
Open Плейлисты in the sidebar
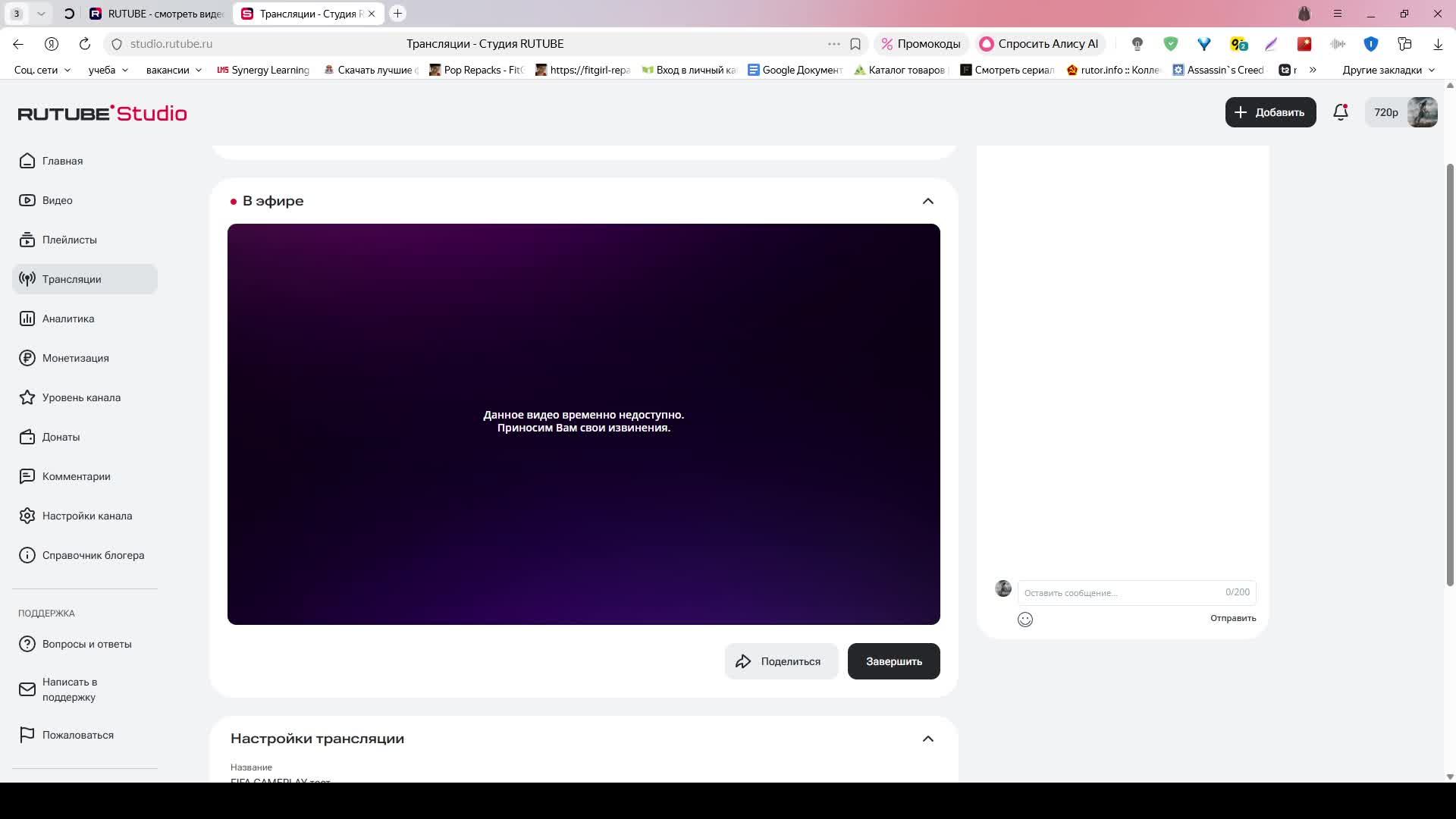point(69,240)
